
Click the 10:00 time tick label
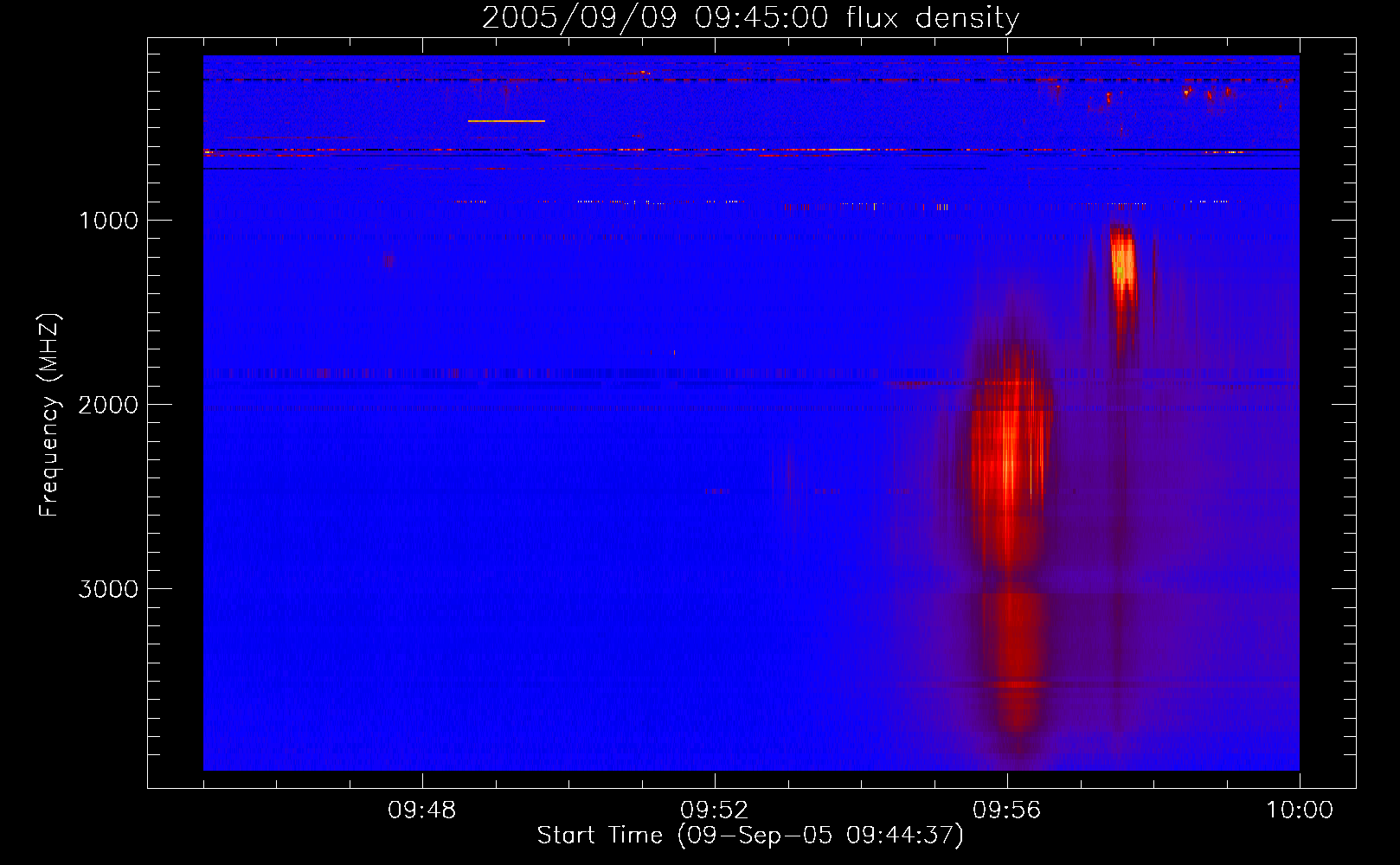pyautogui.click(x=1300, y=811)
